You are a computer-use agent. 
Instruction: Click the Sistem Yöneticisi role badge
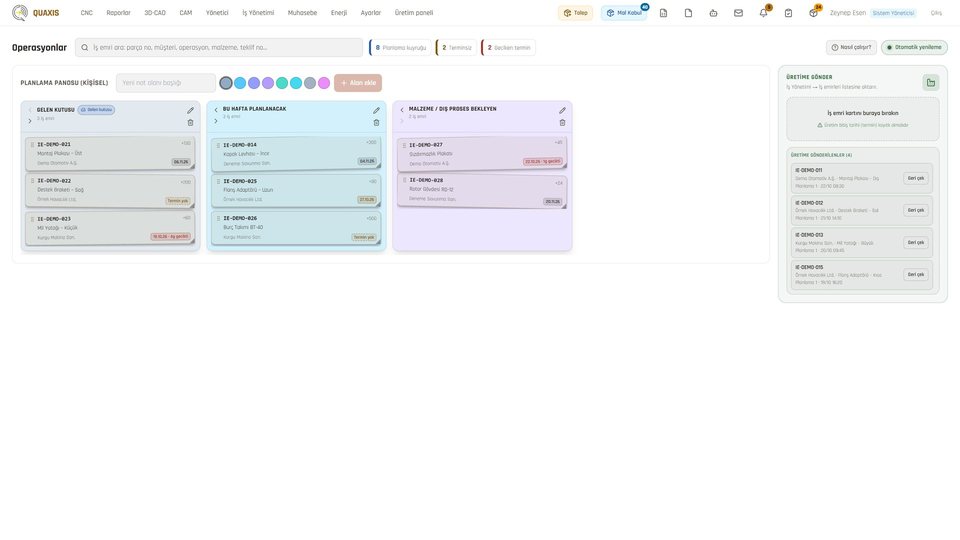coord(894,13)
